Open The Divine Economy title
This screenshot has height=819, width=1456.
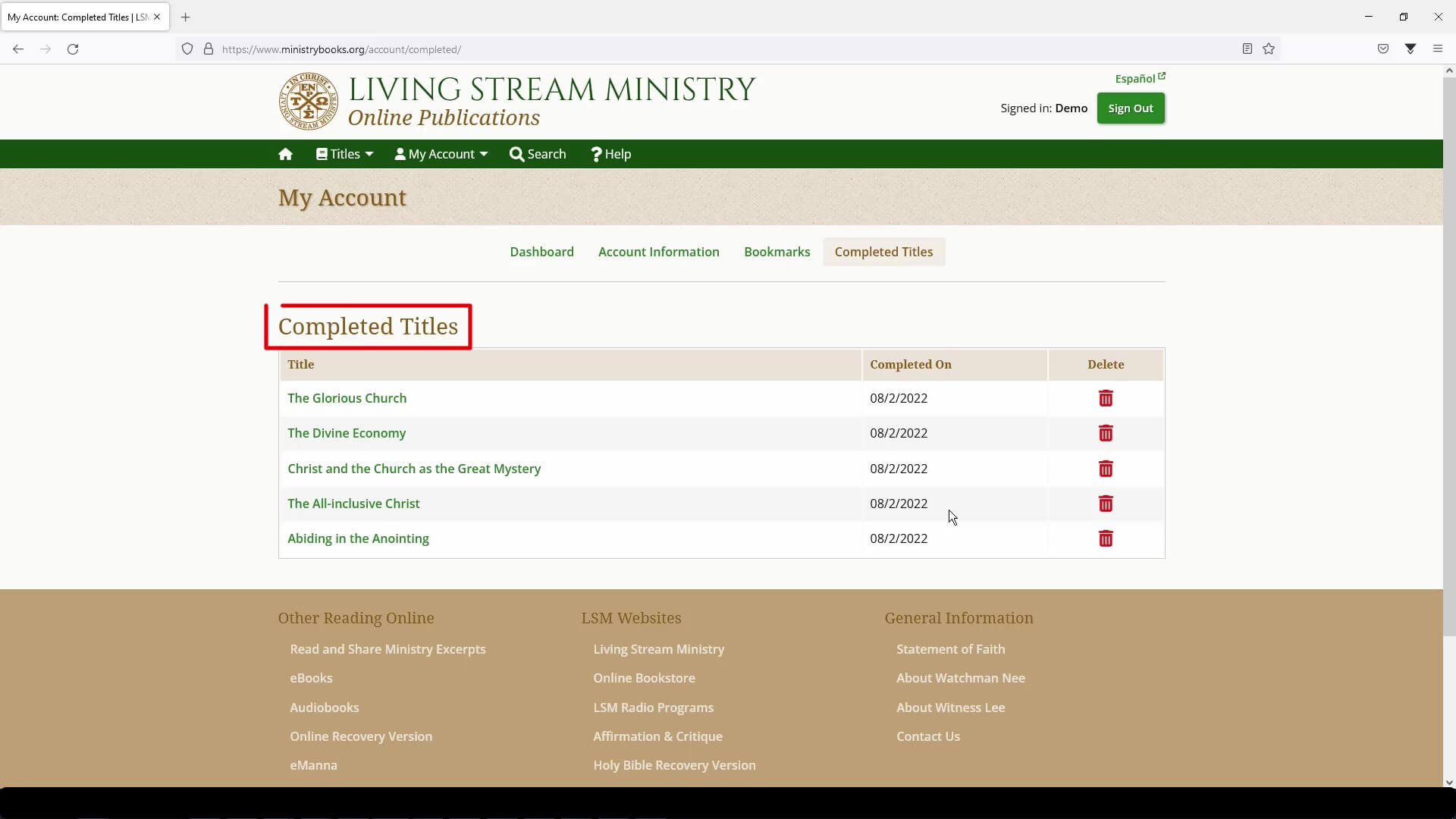(x=347, y=433)
